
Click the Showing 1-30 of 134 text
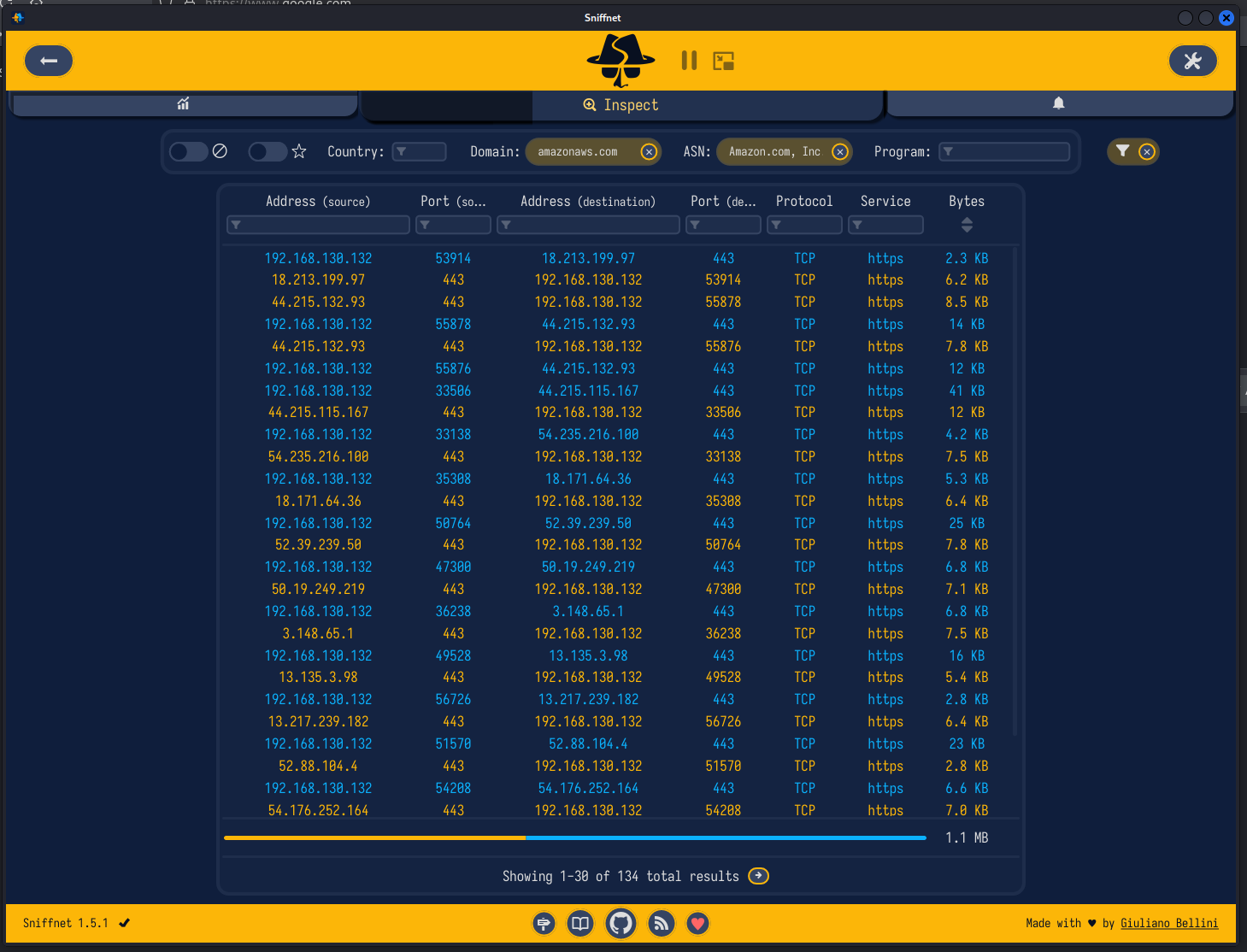tap(621, 877)
